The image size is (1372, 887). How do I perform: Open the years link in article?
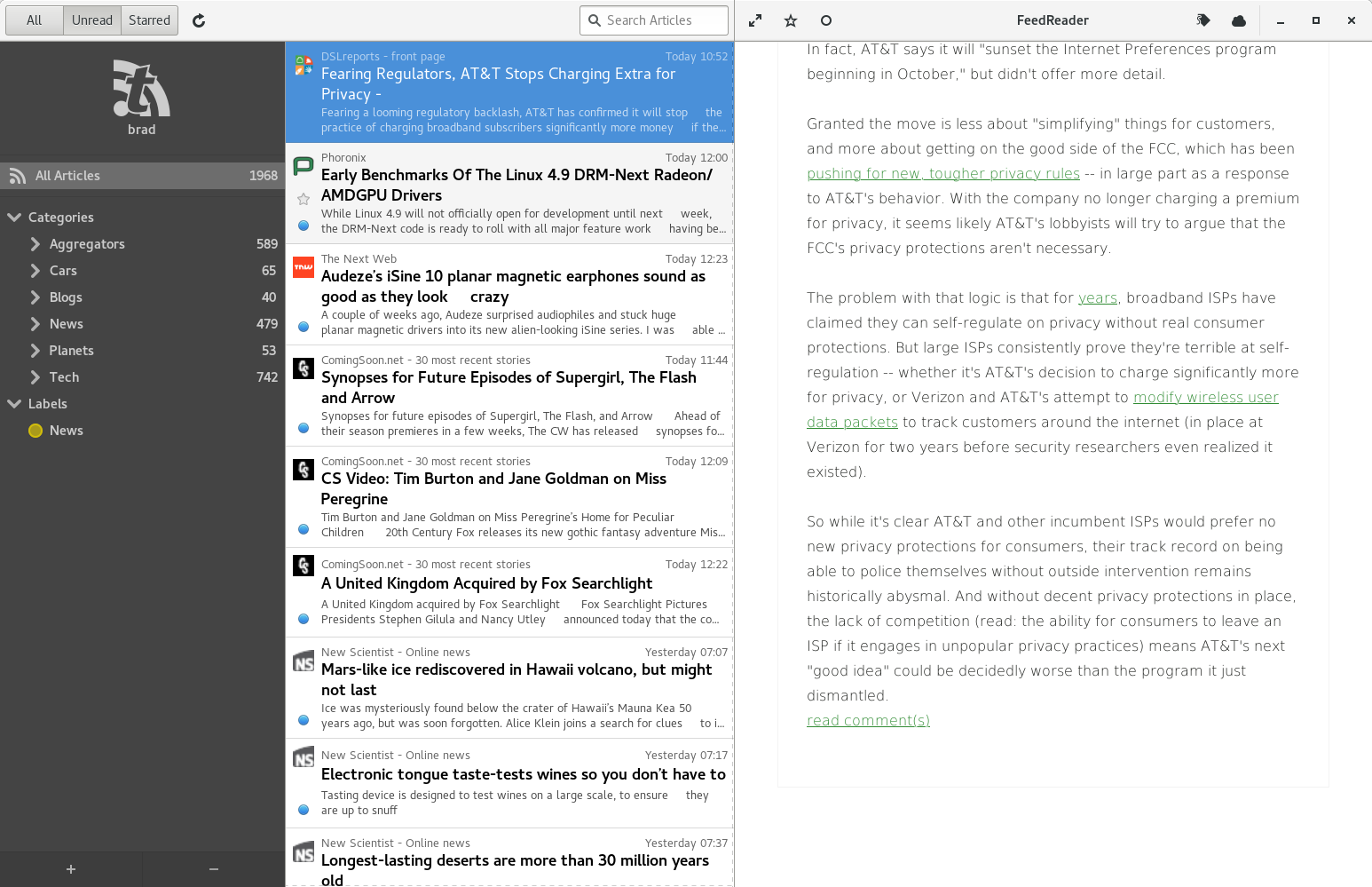click(1098, 298)
